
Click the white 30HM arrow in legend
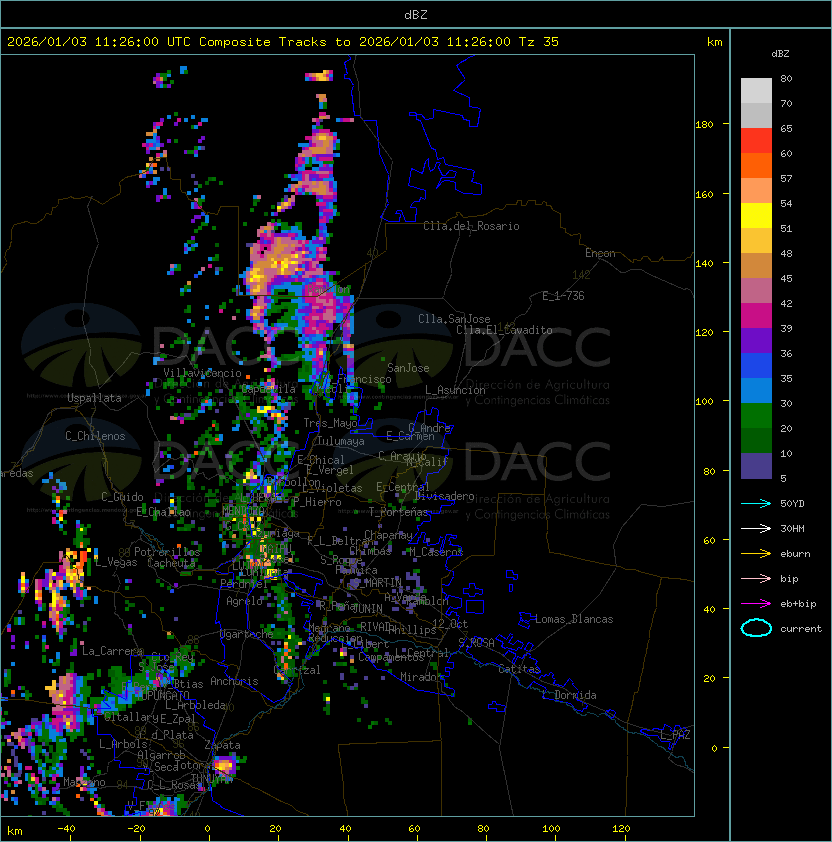tap(756, 529)
